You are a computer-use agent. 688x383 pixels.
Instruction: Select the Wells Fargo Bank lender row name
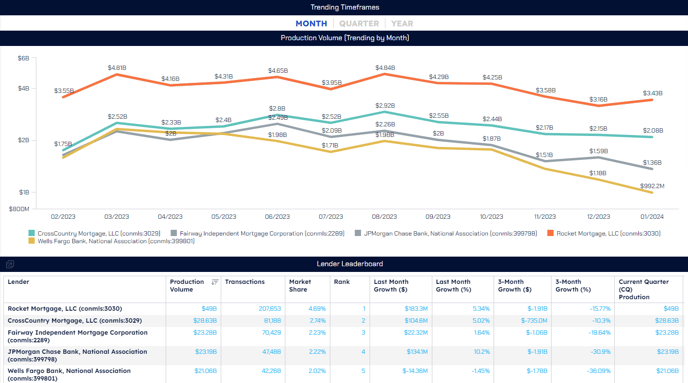coord(69,374)
